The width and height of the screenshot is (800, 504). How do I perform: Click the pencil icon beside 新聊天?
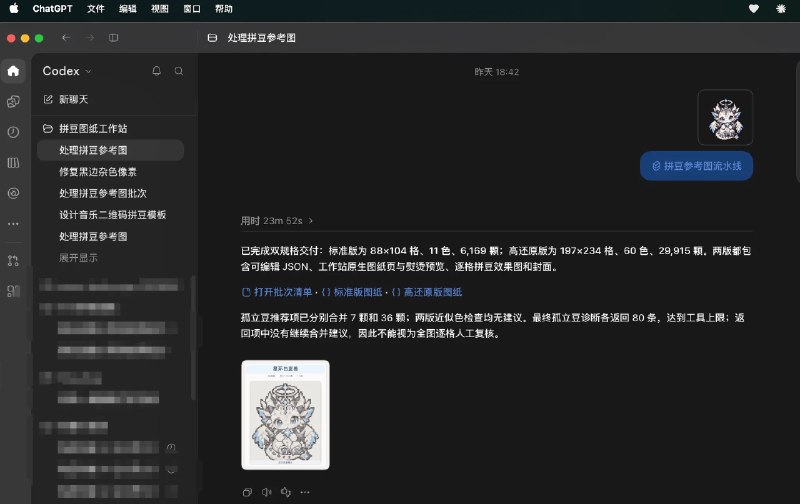(x=48, y=99)
